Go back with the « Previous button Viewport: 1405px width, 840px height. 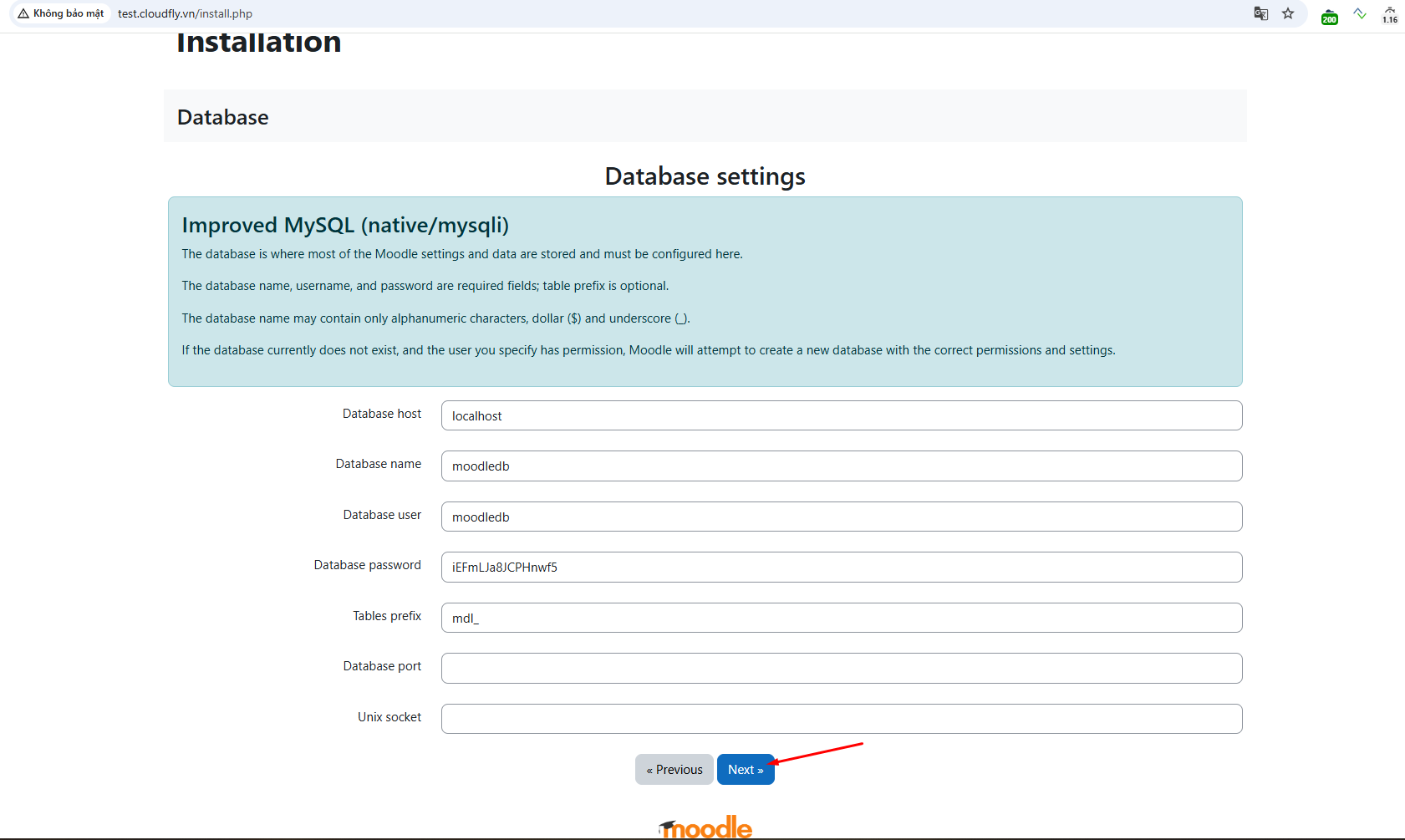674,770
